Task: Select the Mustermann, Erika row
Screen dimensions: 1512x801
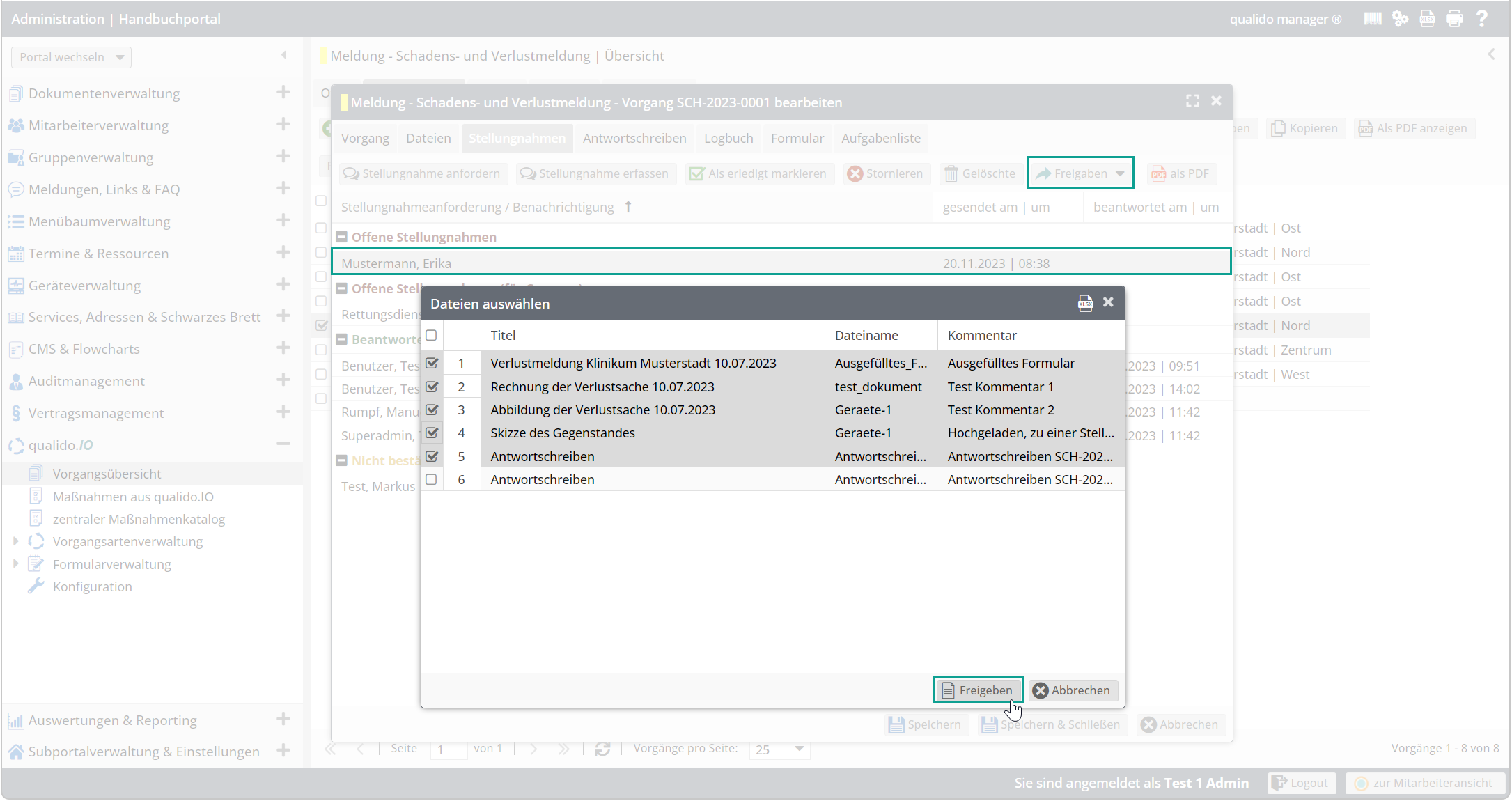Action: [x=781, y=263]
